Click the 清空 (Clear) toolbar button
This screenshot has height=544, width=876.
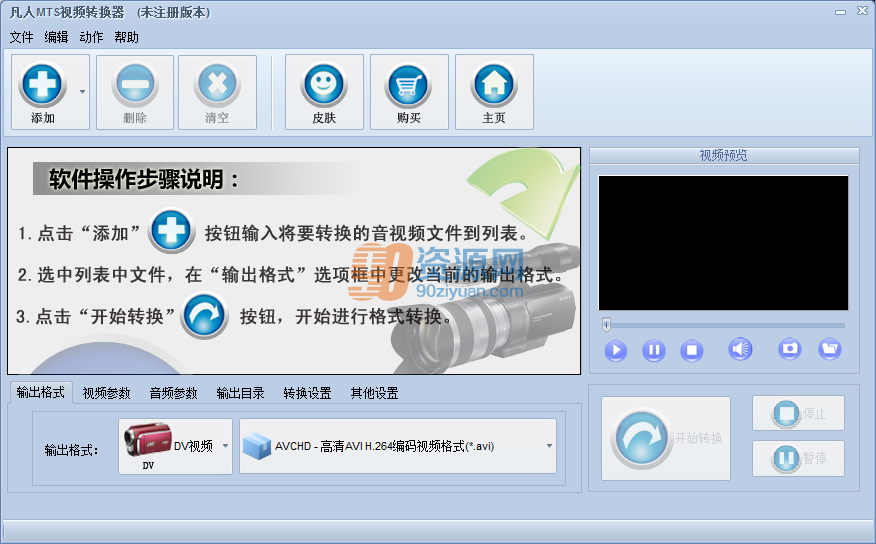pos(217,92)
